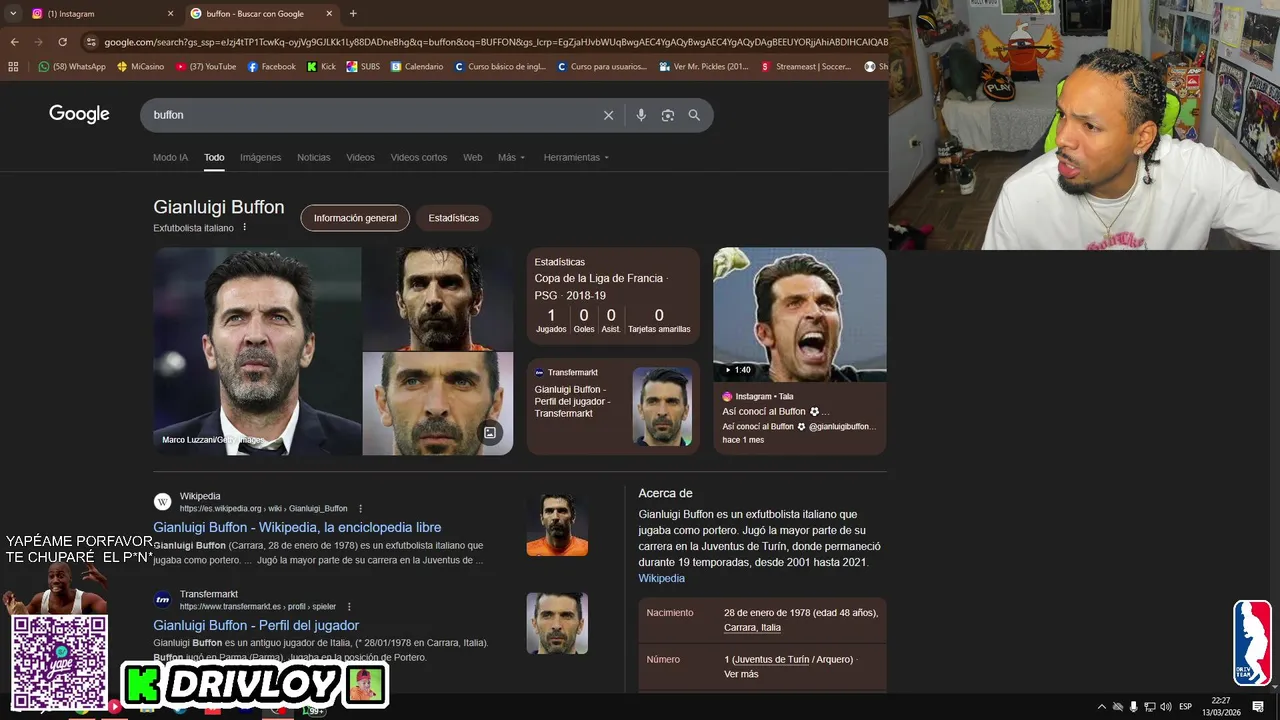Click the Transfermarkt result thumbnail of Buffon
The height and width of the screenshot is (720, 1280).
(557, 623)
